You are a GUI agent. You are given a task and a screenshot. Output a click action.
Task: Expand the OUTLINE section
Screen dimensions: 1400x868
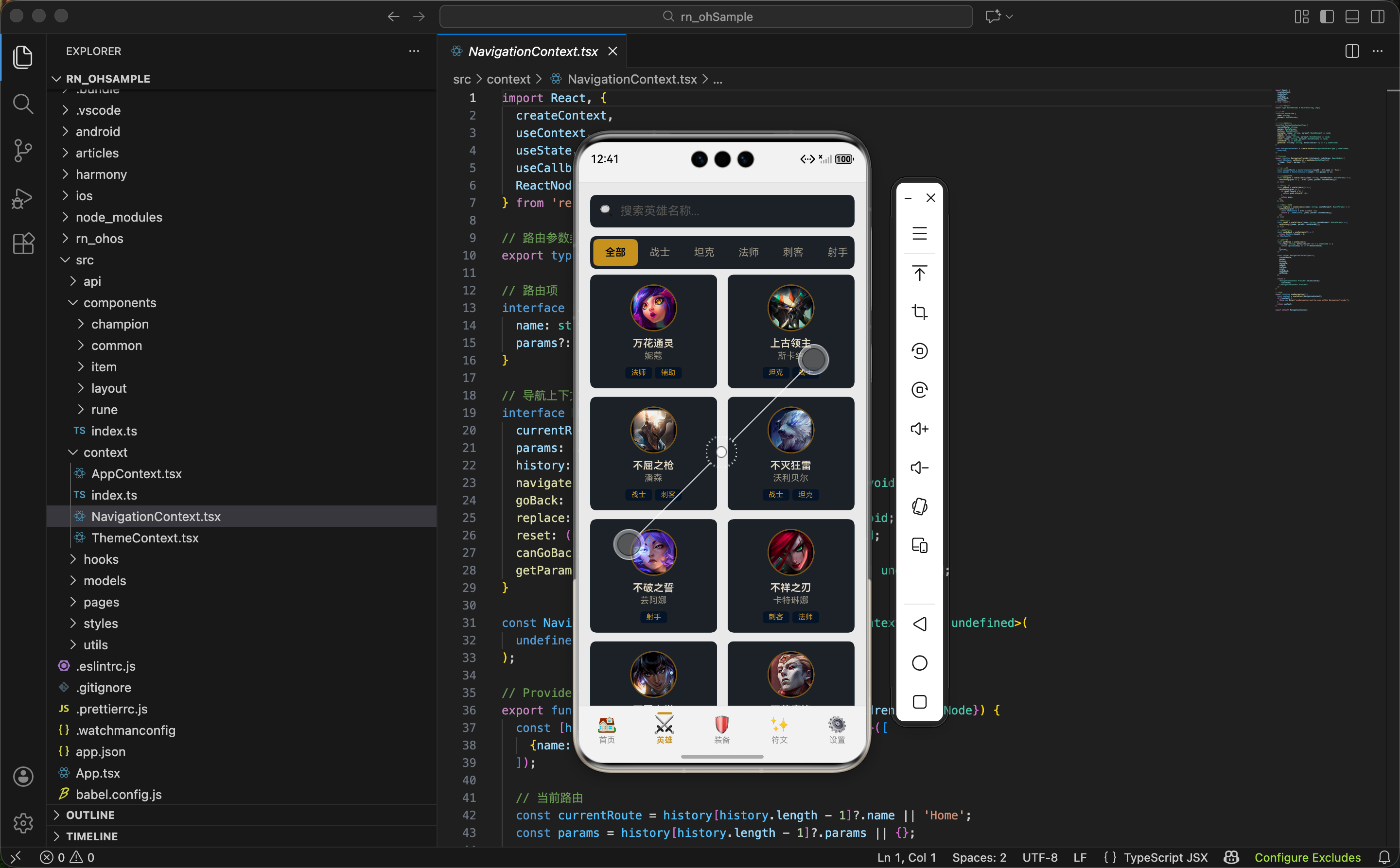pos(90,815)
